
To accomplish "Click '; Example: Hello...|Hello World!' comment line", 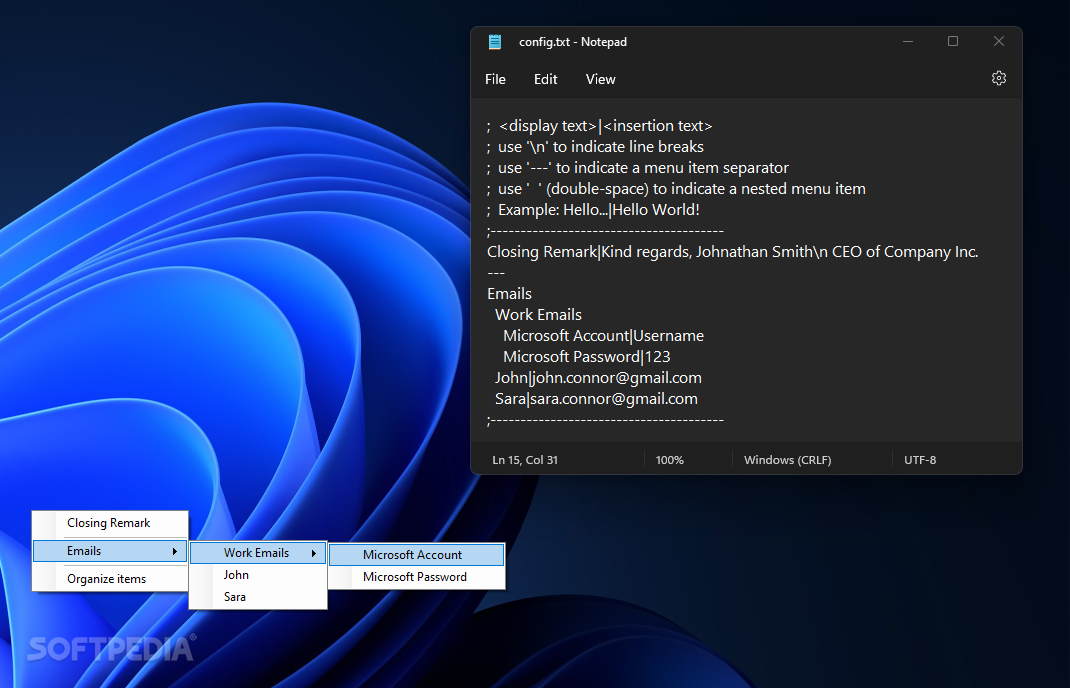I will pyautogui.click(x=593, y=210).
